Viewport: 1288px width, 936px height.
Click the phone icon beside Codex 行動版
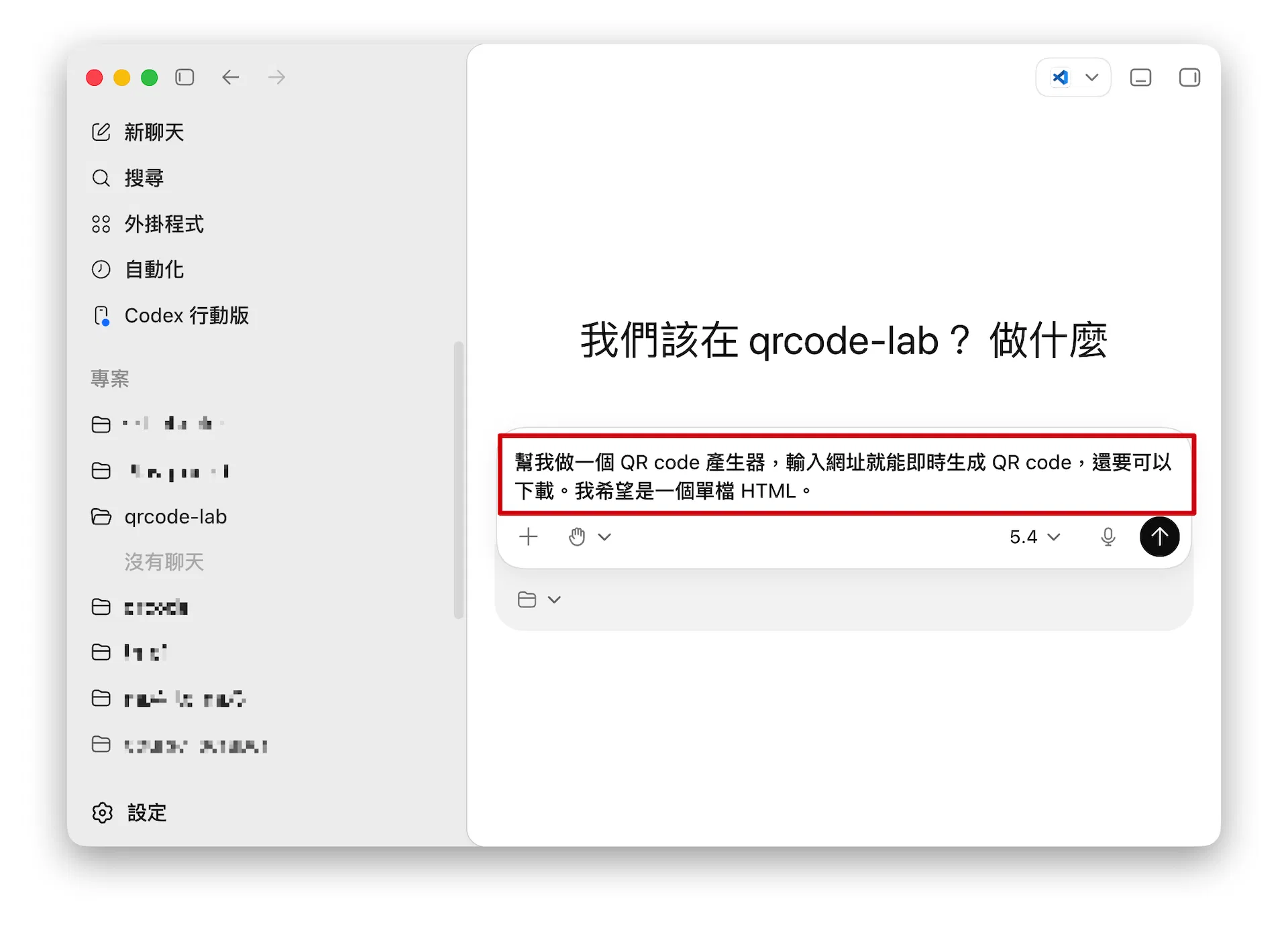point(101,316)
